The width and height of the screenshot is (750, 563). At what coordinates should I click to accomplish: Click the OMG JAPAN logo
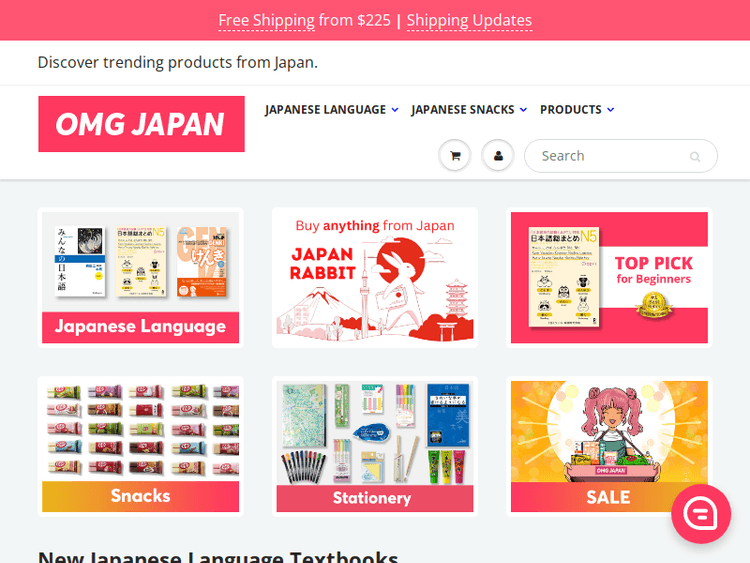(x=142, y=124)
